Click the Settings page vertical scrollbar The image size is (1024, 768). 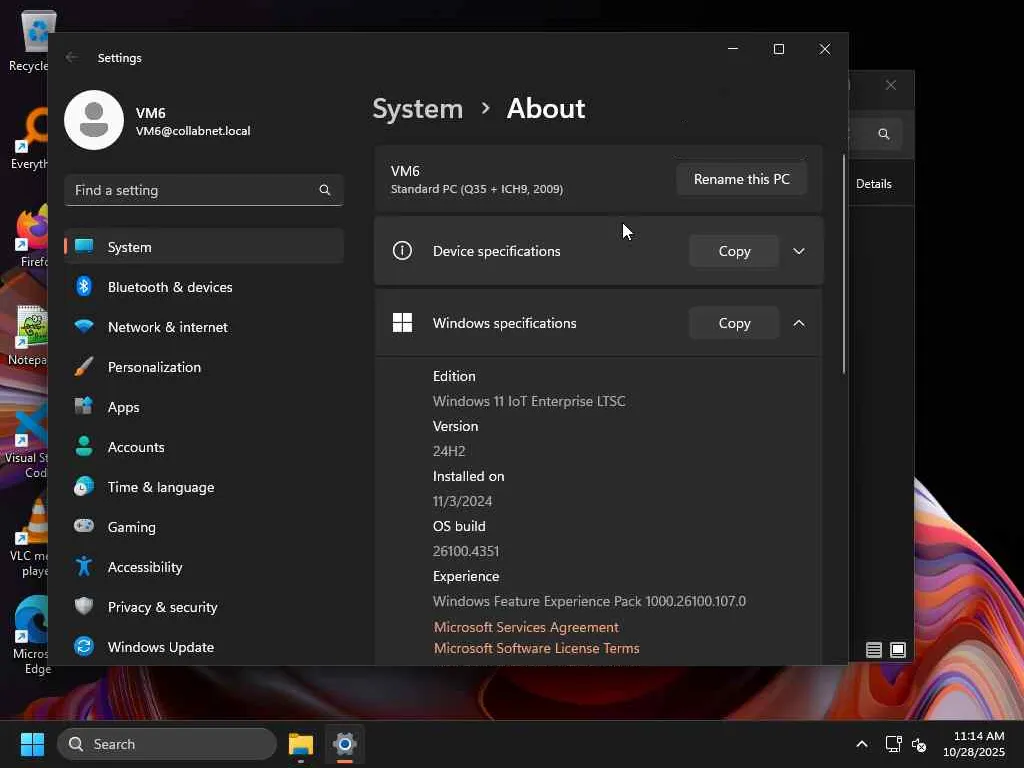tap(844, 263)
